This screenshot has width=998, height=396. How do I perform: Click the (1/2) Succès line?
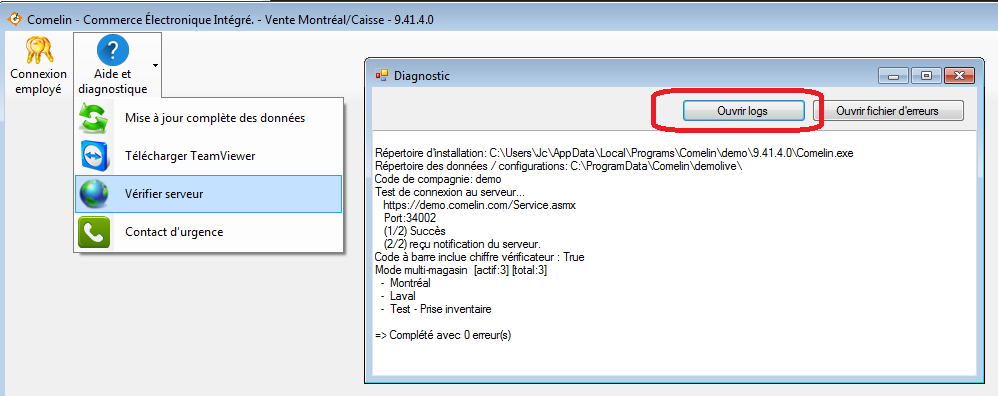pyautogui.click(x=414, y=231)
